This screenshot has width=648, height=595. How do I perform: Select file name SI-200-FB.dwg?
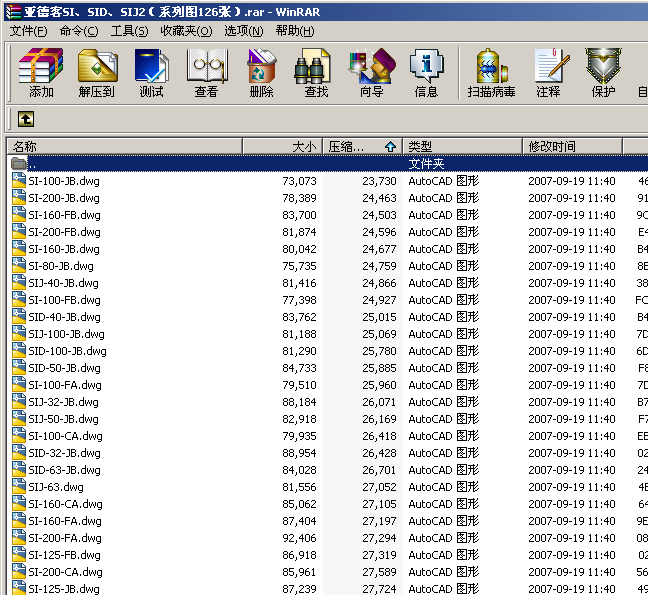tap(64, 232)
